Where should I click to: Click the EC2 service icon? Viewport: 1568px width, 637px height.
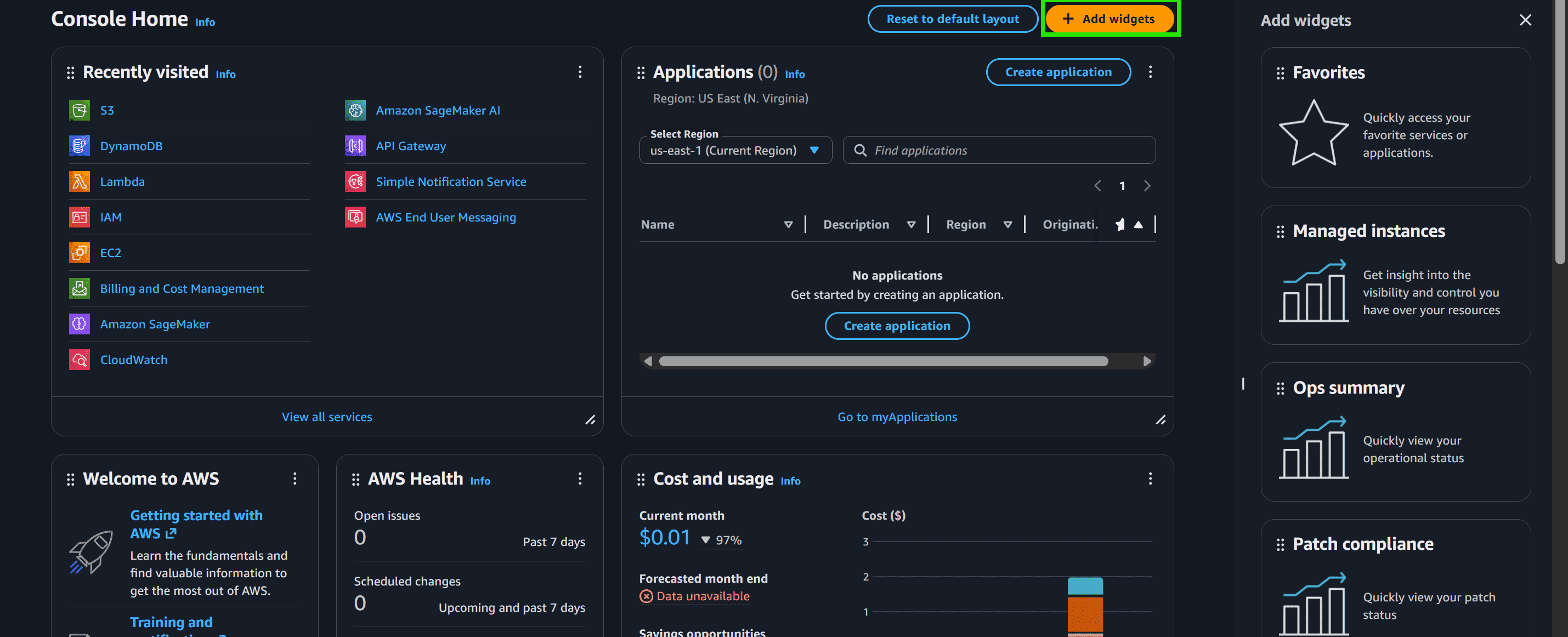pos(79,253)
